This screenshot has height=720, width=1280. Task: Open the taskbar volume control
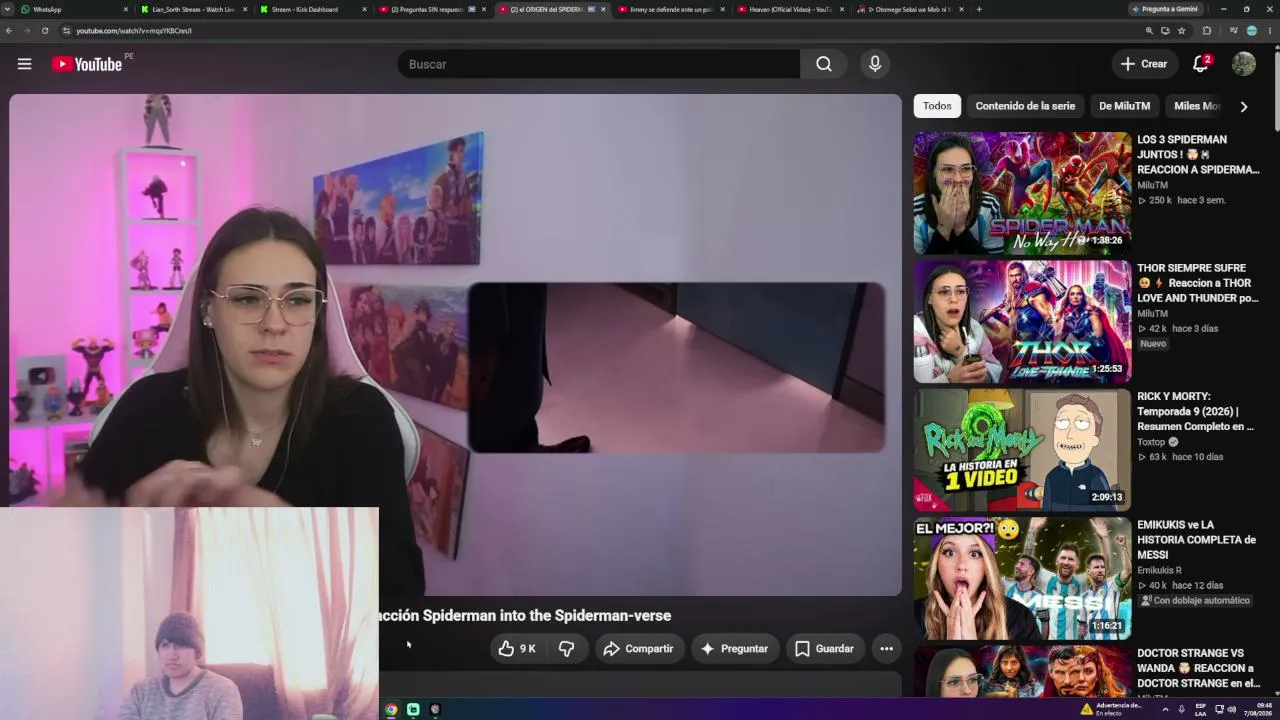(1231, 709)
